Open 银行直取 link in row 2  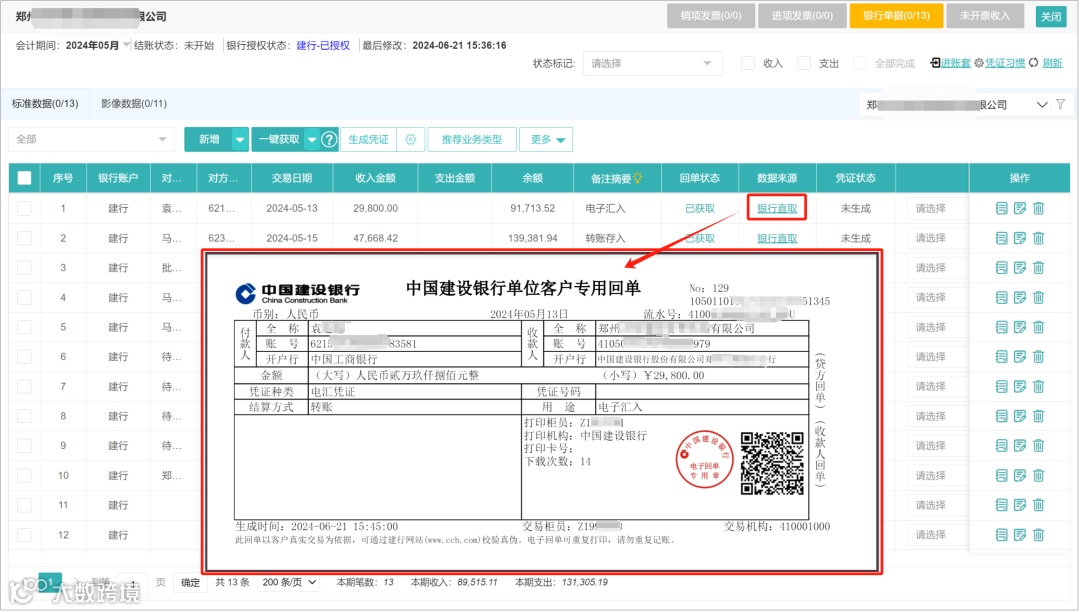click(777, 238)
